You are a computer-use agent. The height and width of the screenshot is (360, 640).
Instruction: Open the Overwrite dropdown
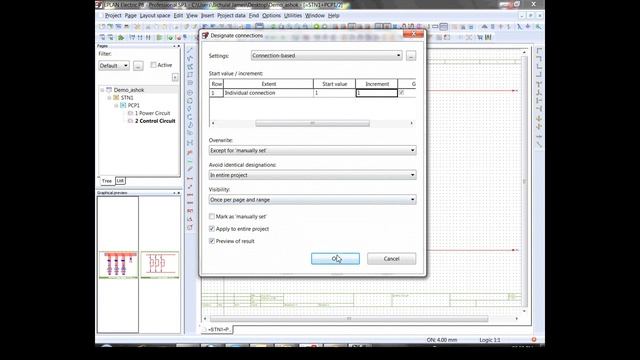click(313, 150)
